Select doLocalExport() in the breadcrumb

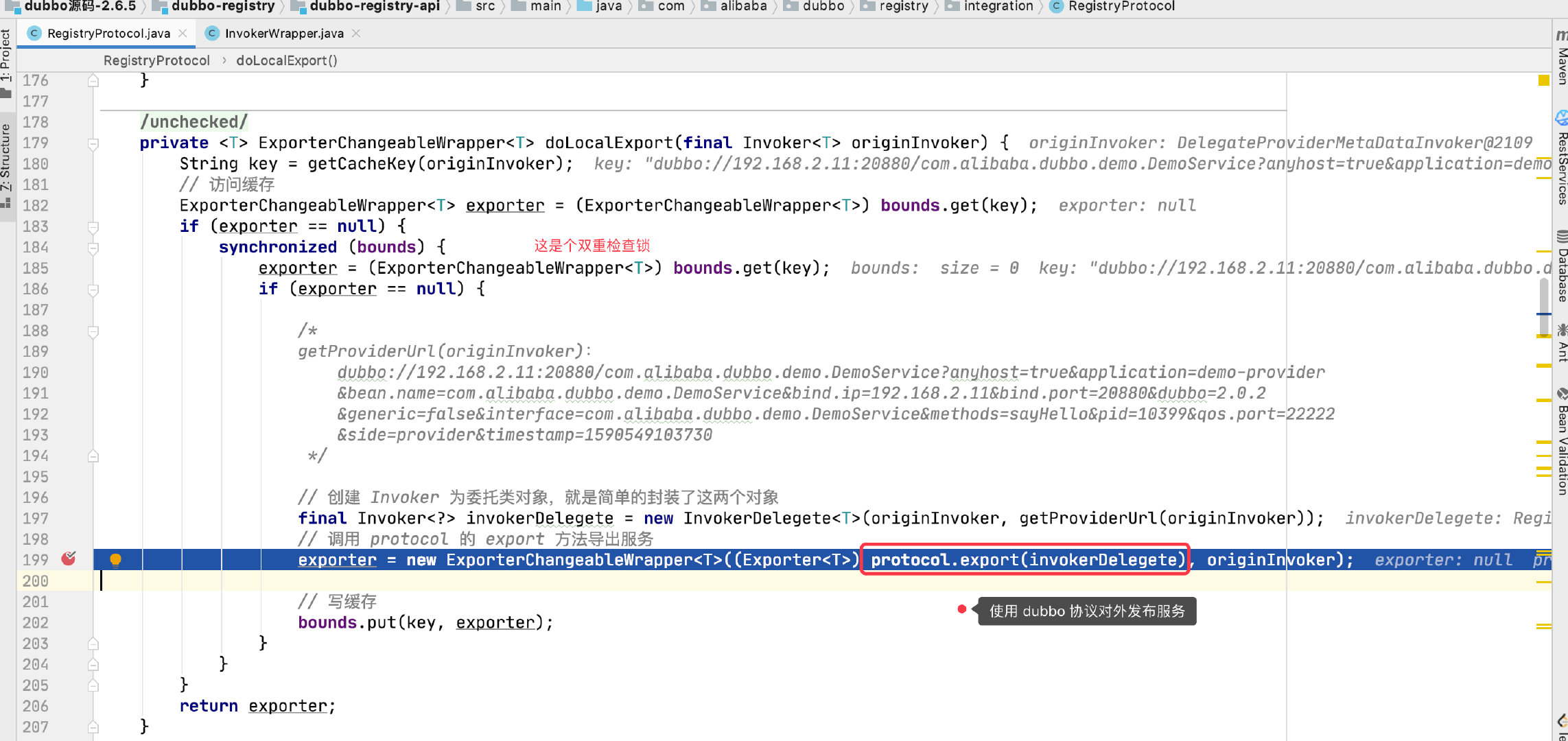[287, 60]
